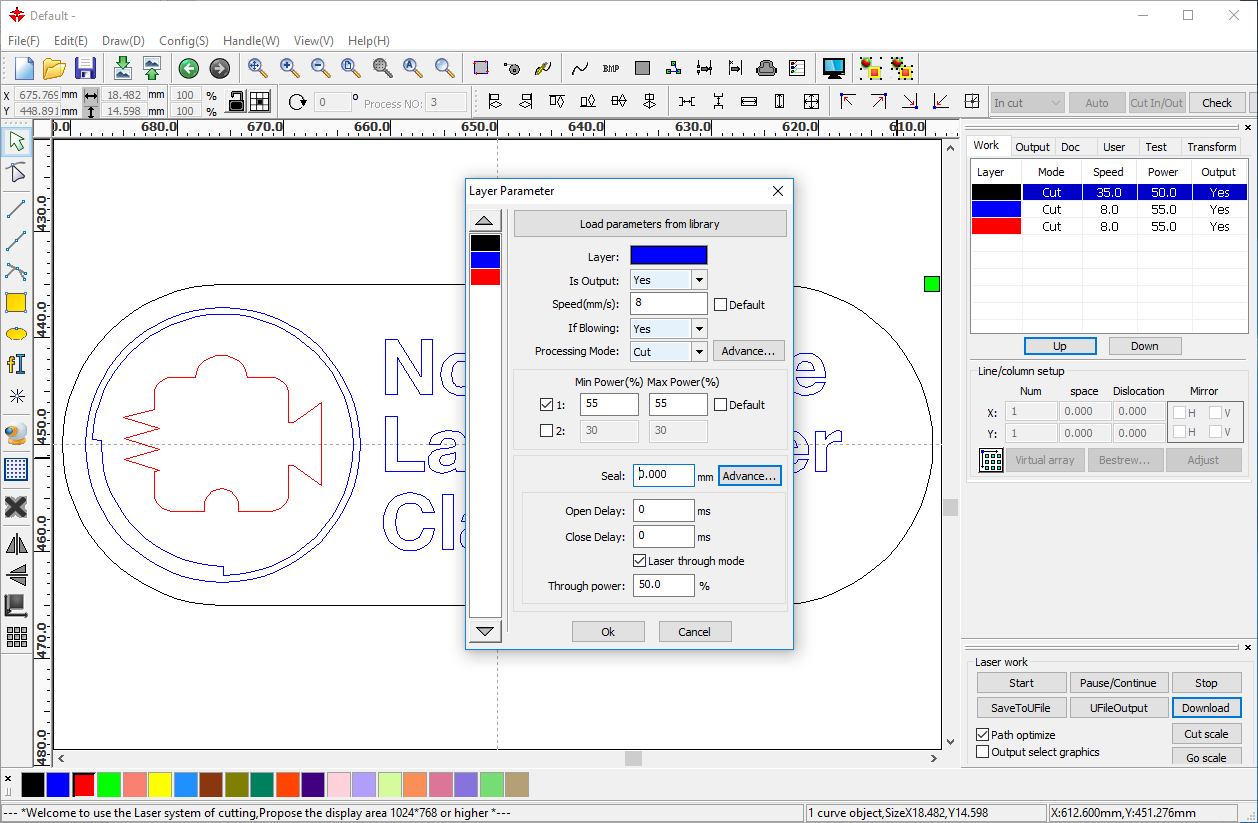This screenshot has height=823, width=1258.
Task: Click the Open folder icon
Action: pyautogui.click(x=54, y=68)
